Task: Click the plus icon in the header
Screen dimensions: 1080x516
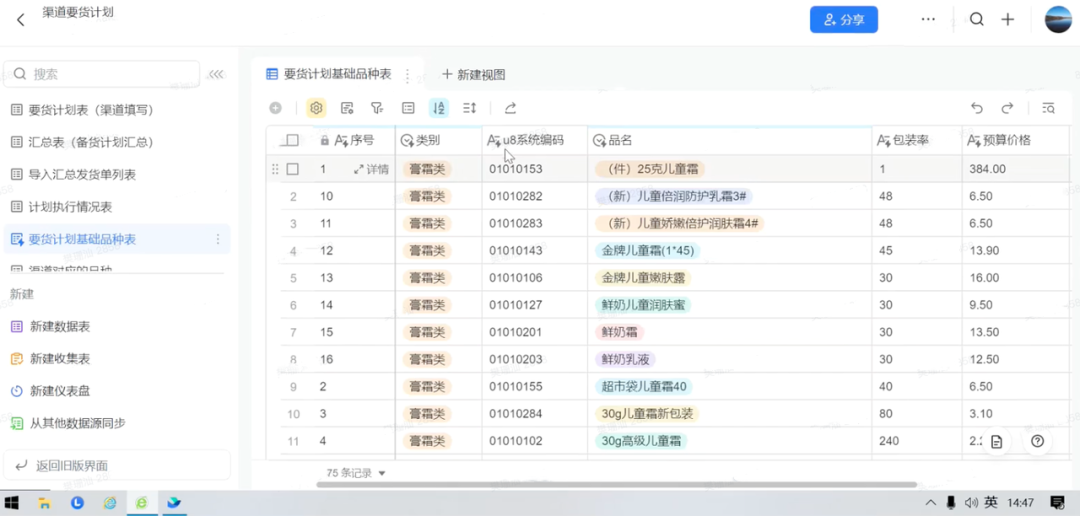Action: click(1008, 19)
